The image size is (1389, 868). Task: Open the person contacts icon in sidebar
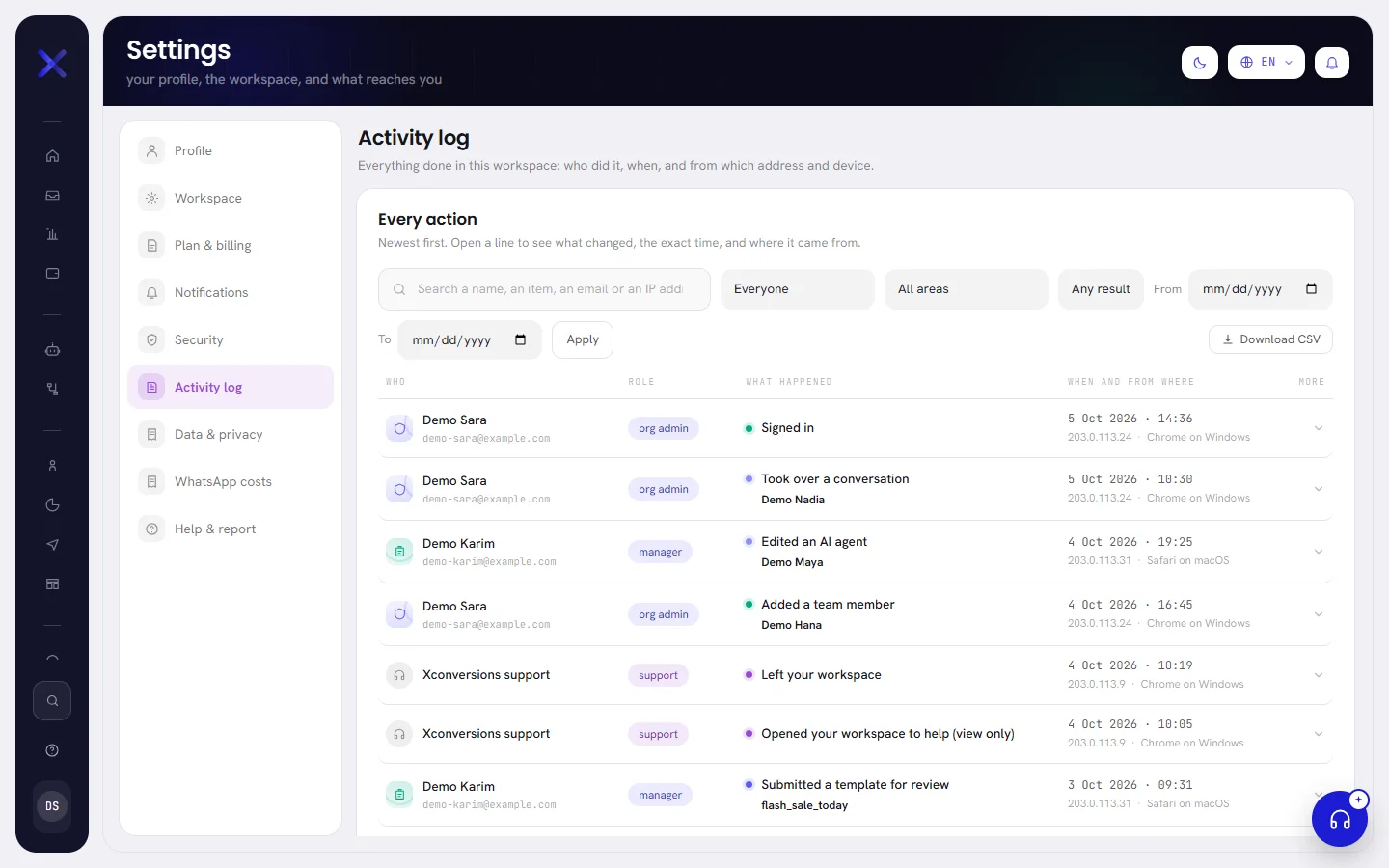click(52, 466)
